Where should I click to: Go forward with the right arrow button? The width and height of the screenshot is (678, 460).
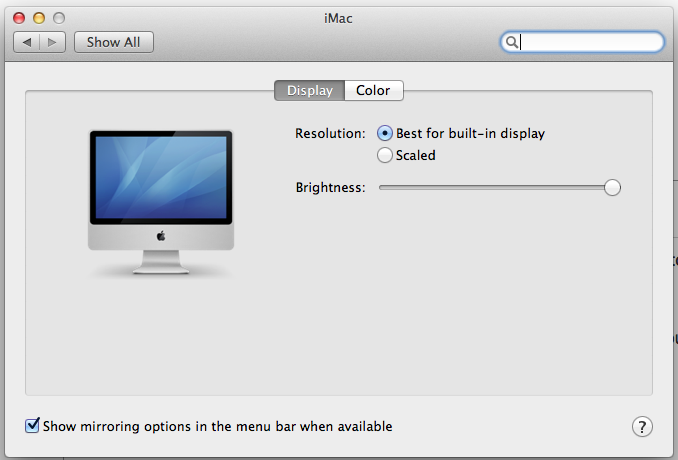pyautogui.click(x=52, y=42)
